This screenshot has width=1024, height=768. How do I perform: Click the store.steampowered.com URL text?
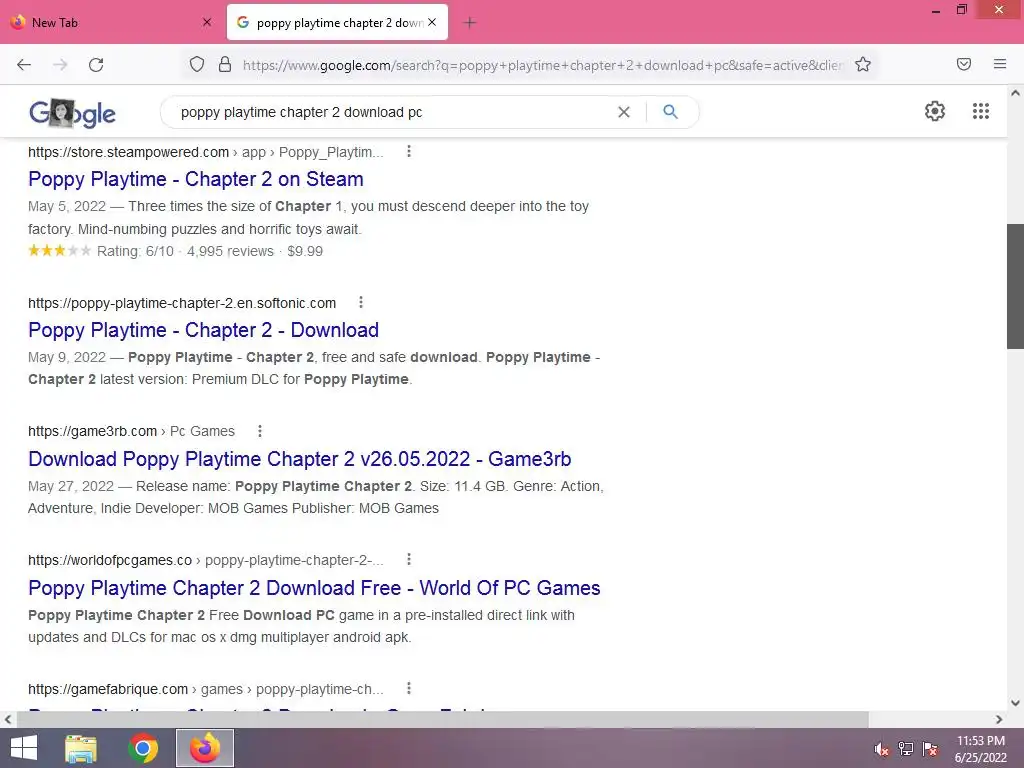(129, 152)
